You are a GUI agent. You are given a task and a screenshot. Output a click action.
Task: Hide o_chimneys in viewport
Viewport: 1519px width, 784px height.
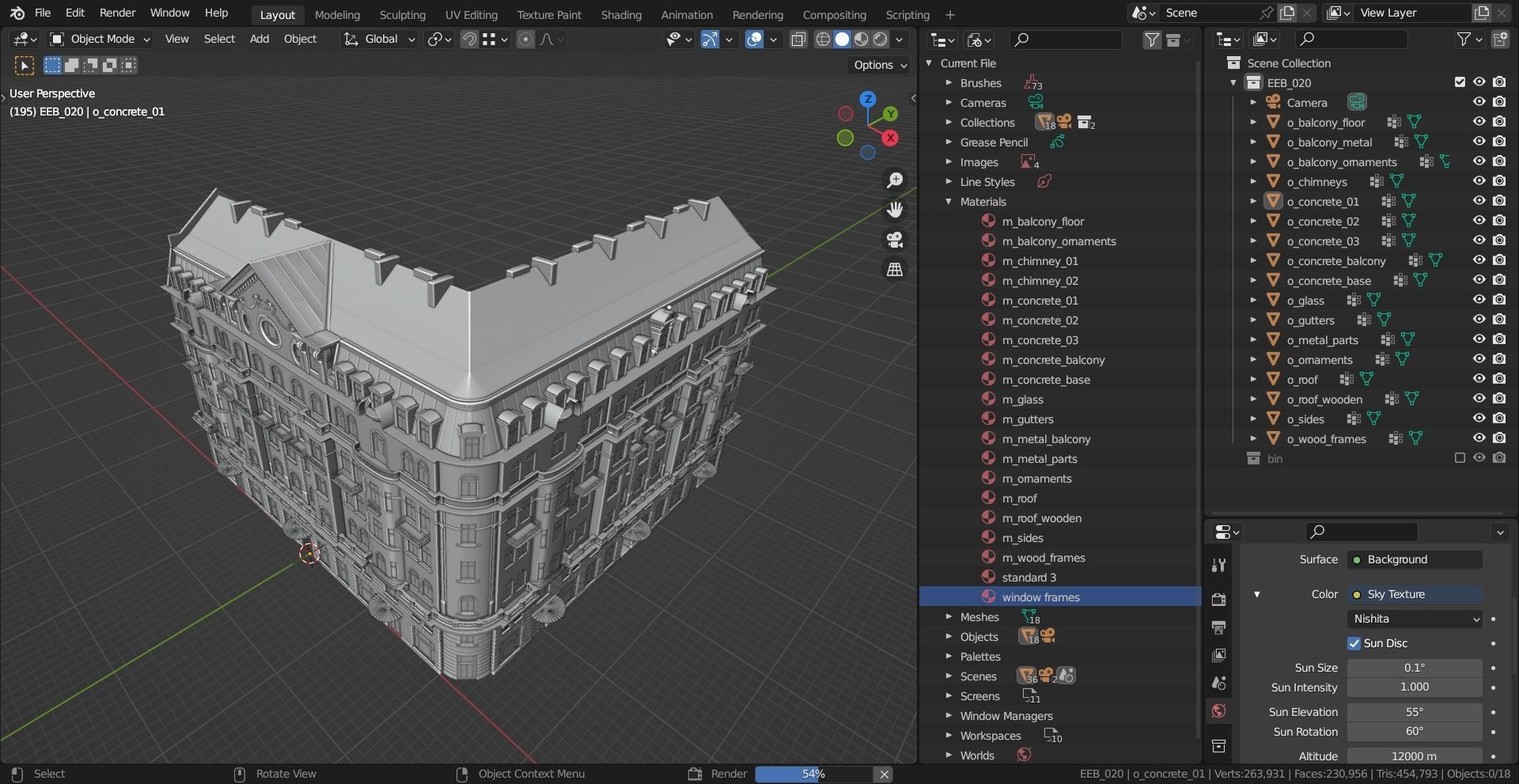[x=1479, y=181]
